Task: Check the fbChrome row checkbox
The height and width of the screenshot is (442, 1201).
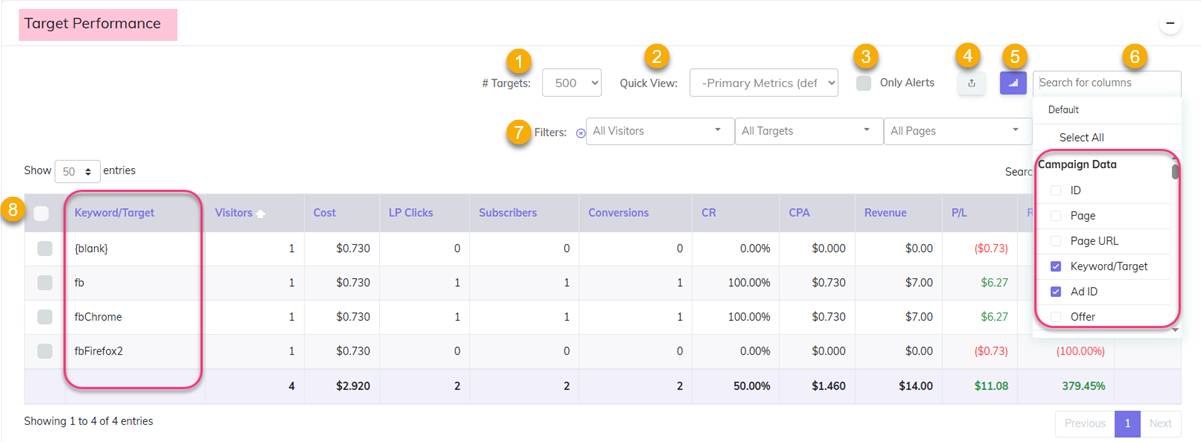Action: [45, 316]
